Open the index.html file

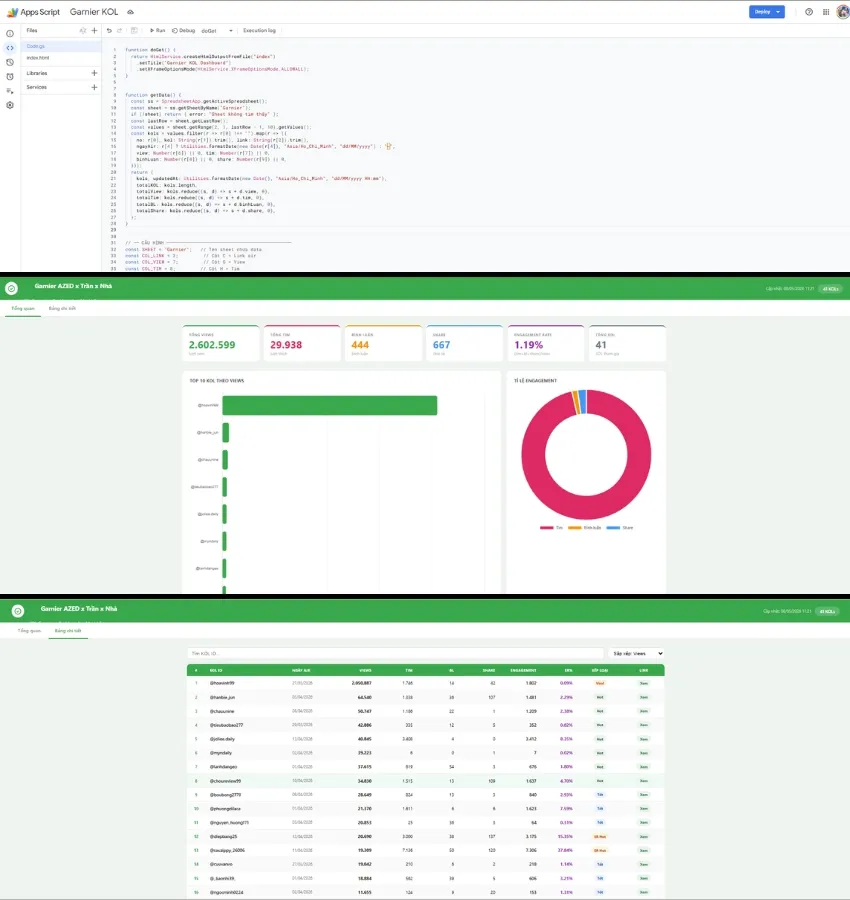[61, 58]
